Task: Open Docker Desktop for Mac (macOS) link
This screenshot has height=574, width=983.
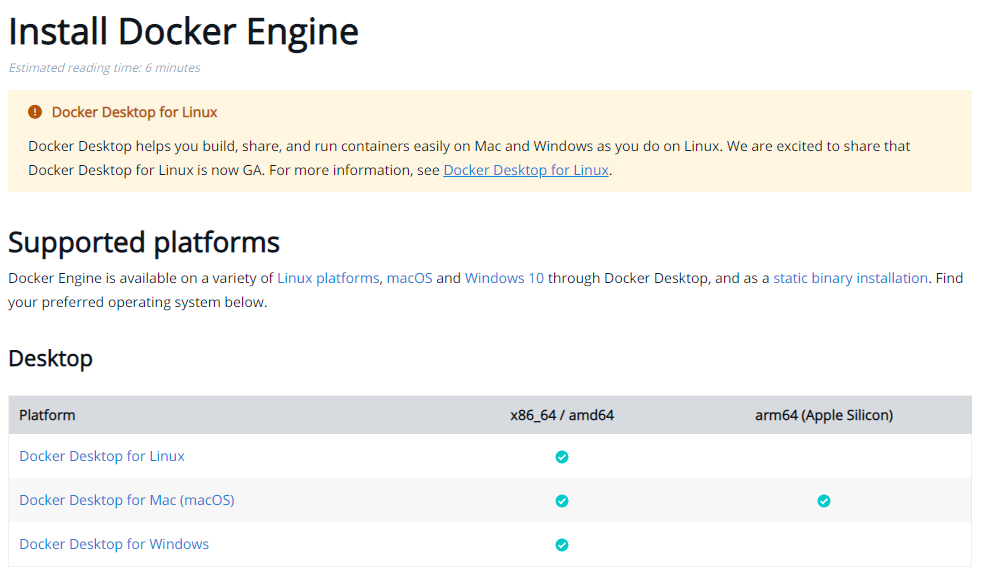Action: 127,500
